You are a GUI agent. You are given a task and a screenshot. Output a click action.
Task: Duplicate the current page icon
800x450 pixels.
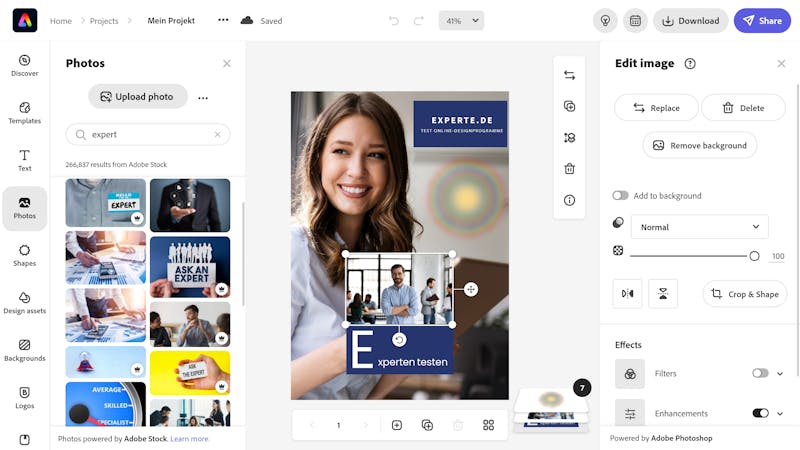click(x=428, y=425)
